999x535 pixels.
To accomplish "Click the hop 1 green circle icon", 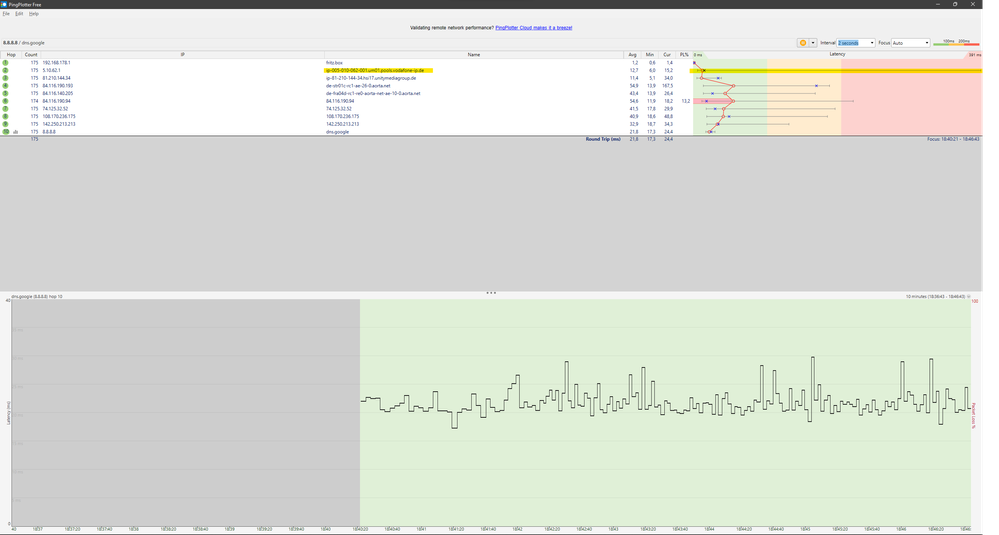I will click(5, 62).
